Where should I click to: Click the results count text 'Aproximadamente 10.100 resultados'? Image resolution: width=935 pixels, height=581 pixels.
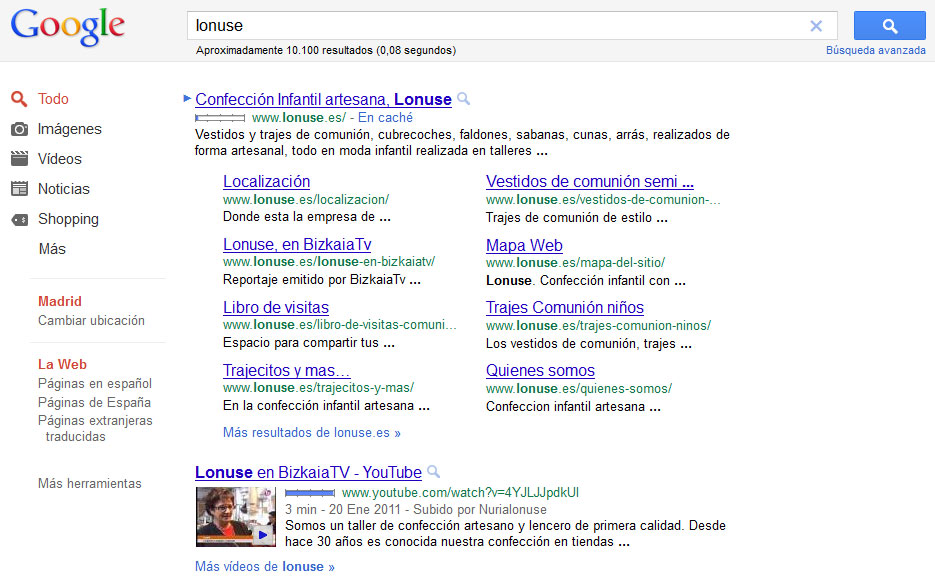pos(285,51)
